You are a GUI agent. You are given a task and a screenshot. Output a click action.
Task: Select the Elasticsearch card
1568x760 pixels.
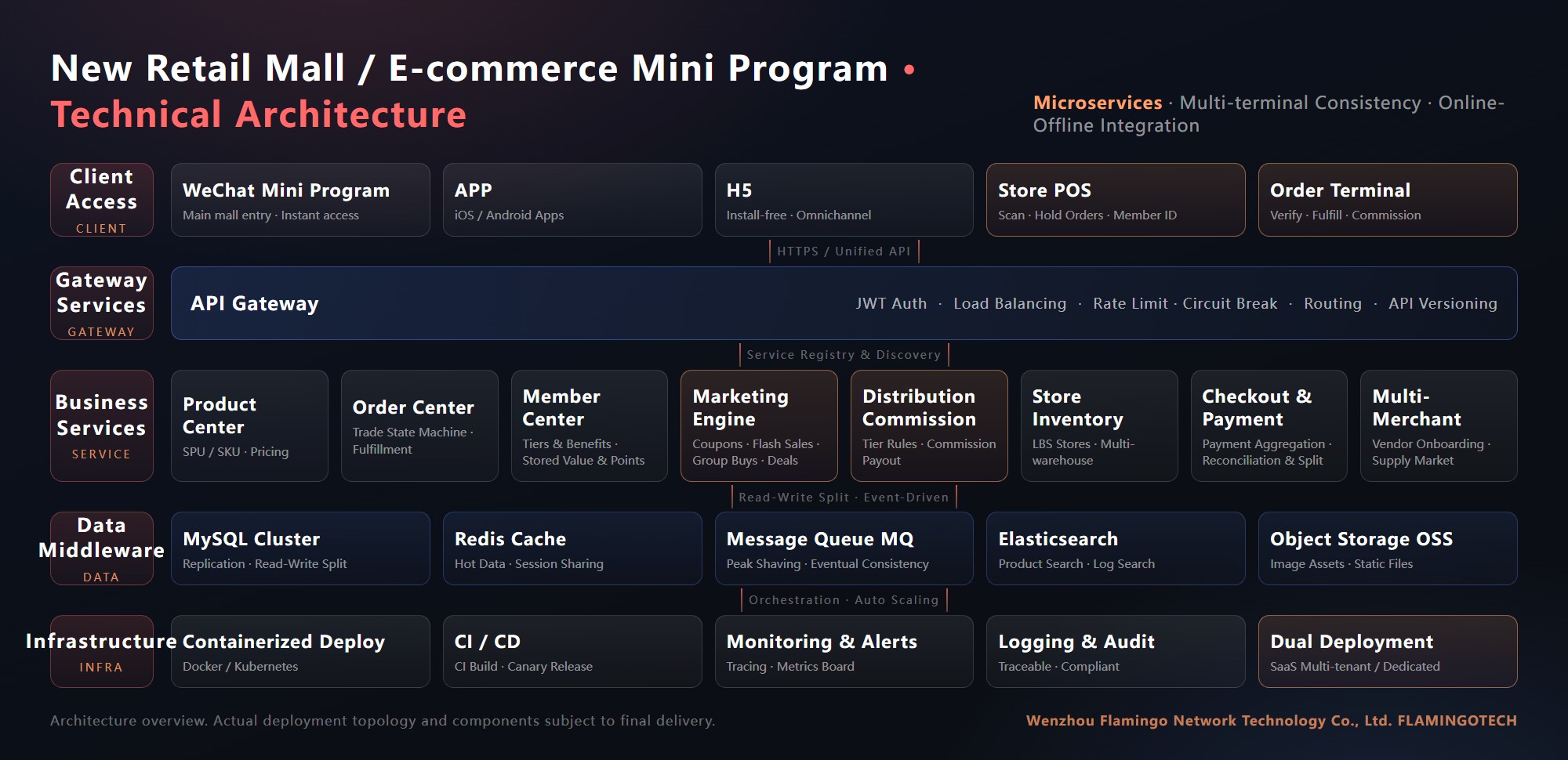(1116, 548)
